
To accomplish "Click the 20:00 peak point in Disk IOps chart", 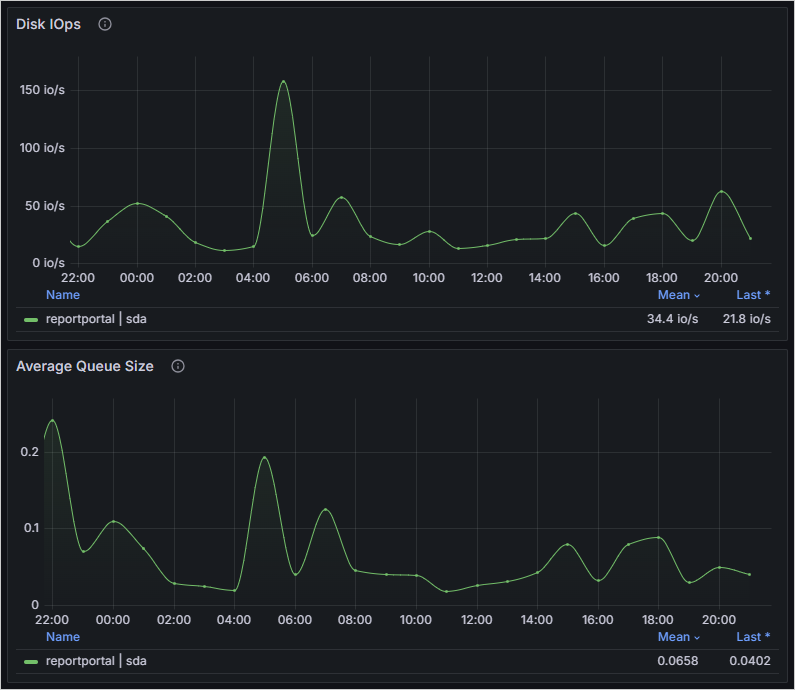I will tap(721, 191).
